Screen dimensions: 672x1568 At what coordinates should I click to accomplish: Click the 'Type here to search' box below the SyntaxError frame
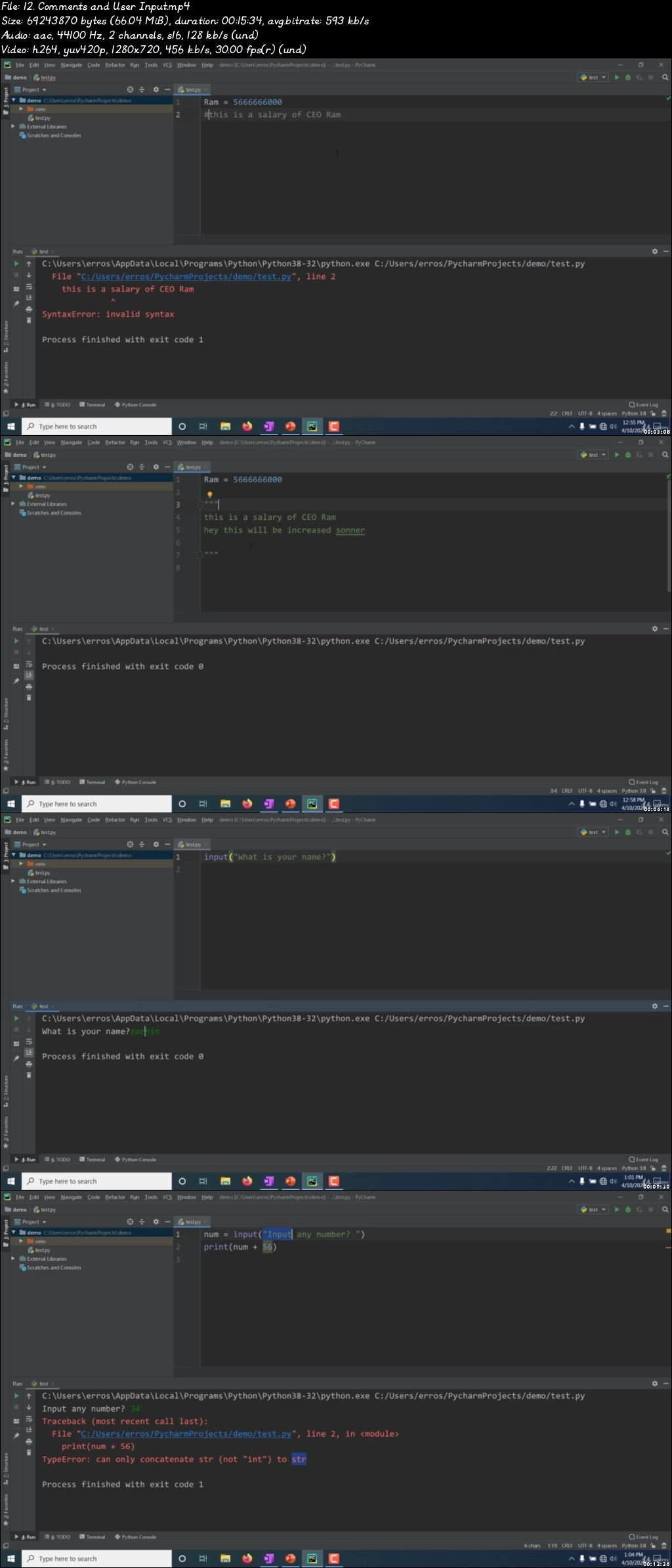(x=97, y=427)
